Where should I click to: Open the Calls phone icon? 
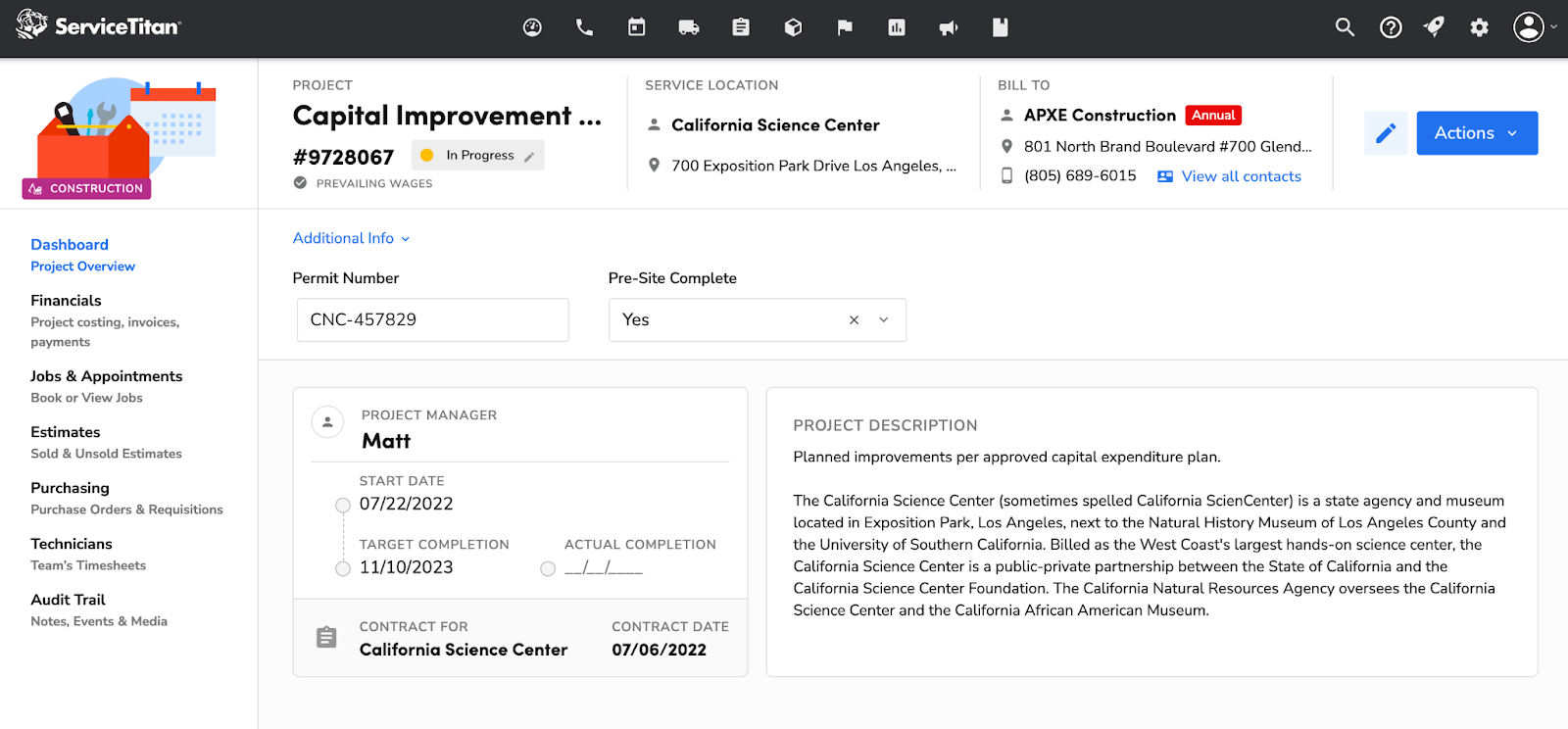584,27
